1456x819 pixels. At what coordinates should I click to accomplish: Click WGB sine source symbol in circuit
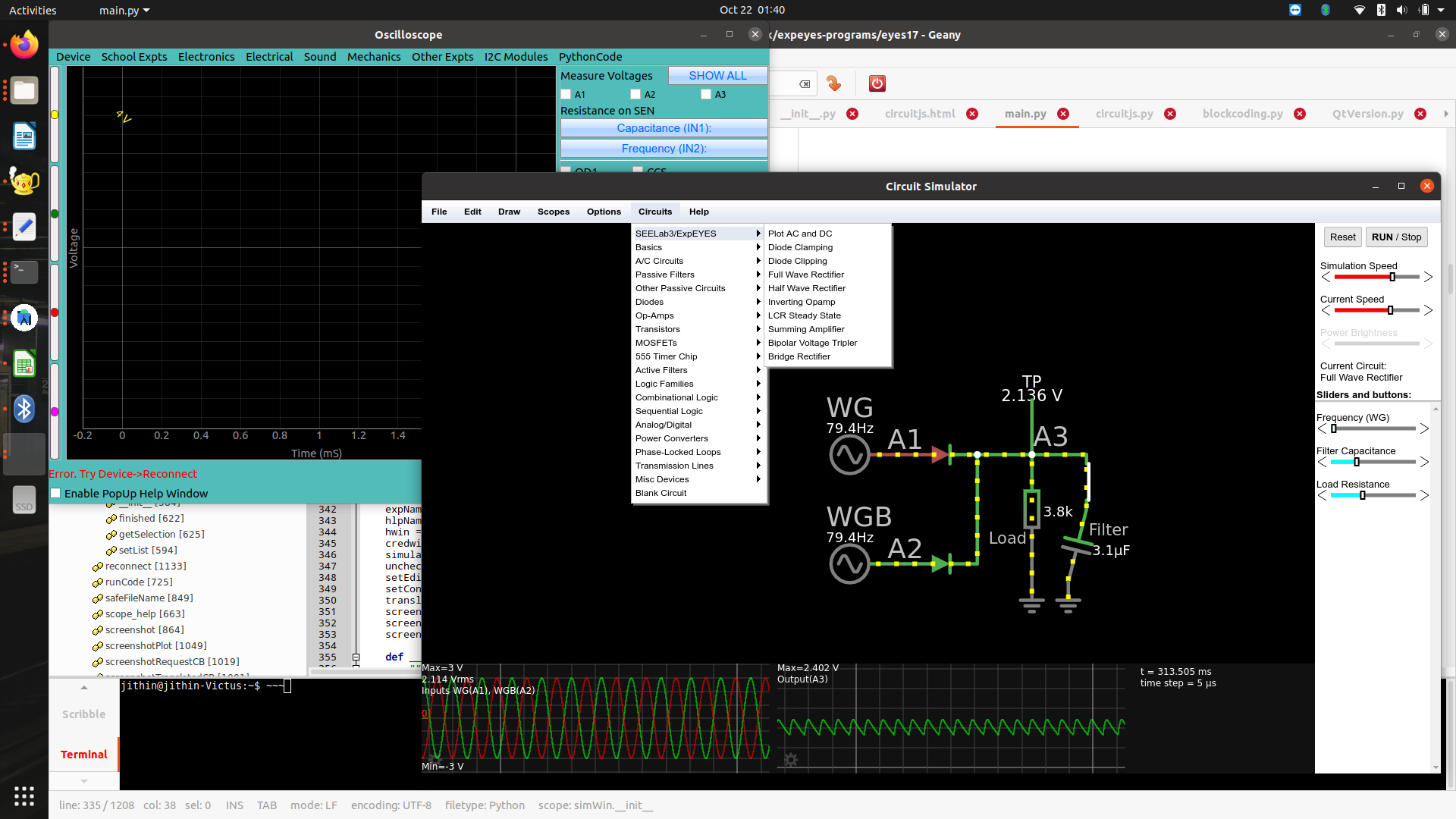click(x=849, y=564)
